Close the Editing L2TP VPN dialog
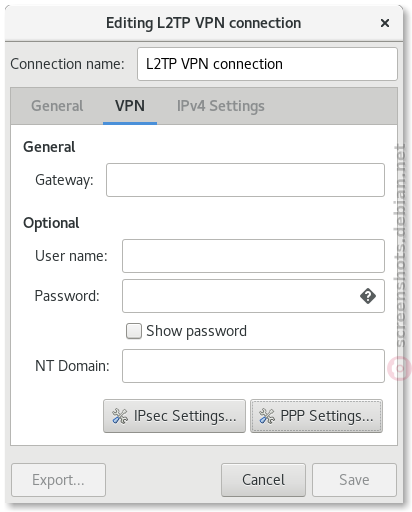 click(385, 23)
